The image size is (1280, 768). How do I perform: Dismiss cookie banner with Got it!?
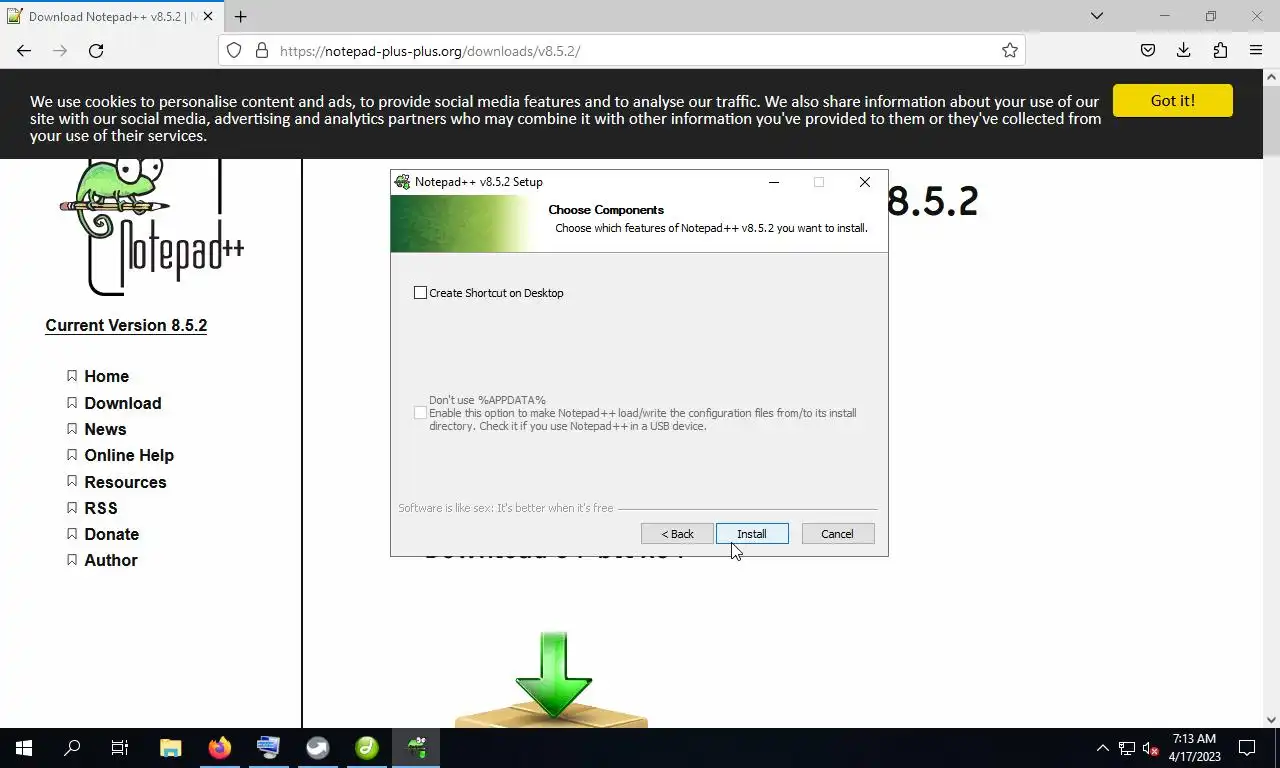point(1172,101)
